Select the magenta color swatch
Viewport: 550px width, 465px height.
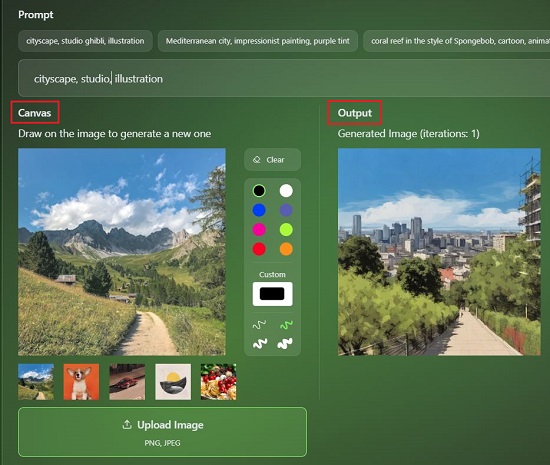point(259,230)
